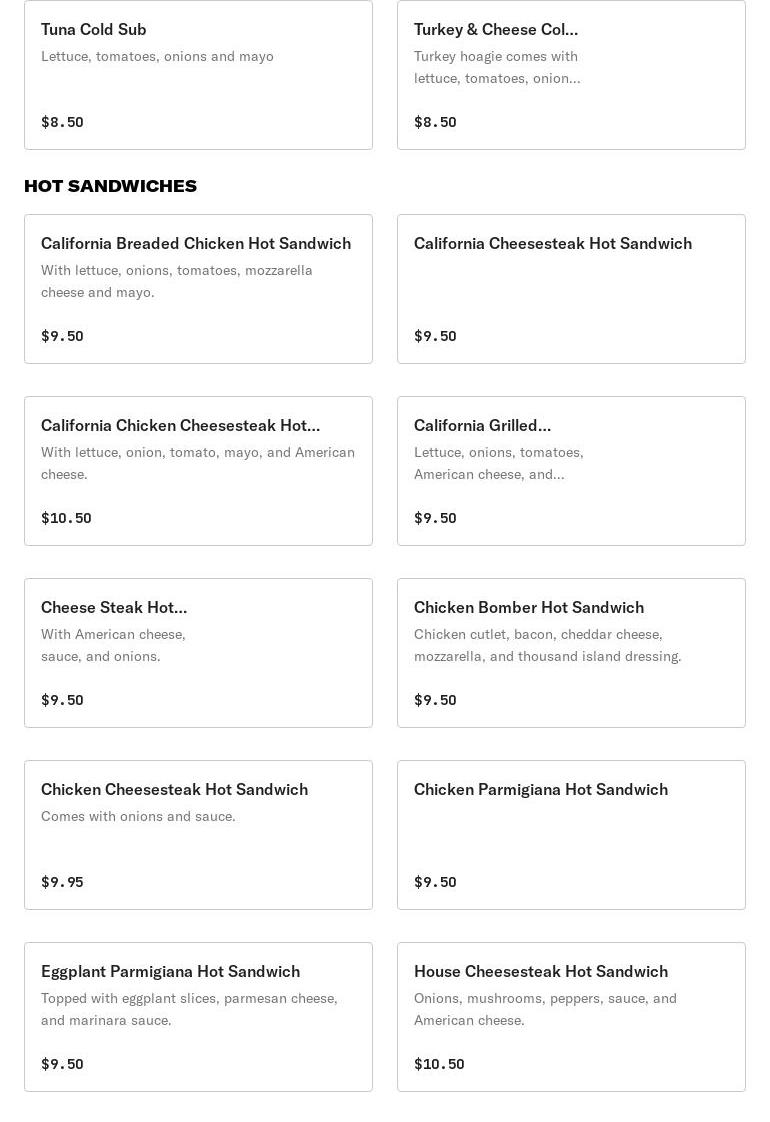The width and height of the screenshot is (770, 1122).
Task: Click the Tuna Cold Sub $8.50 price
Action: pos(62,122)
